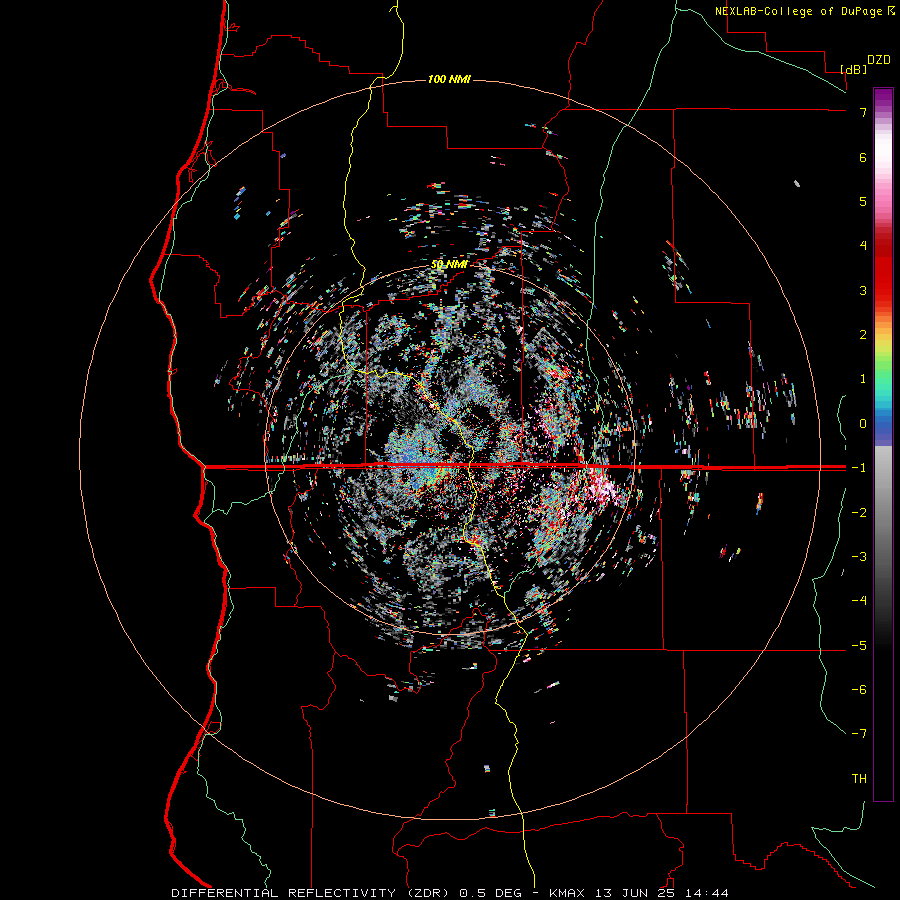This screenshot has width=900, height=900.
Task: Click the 50 NMI range ring label
Action: (x=449, y=265)
